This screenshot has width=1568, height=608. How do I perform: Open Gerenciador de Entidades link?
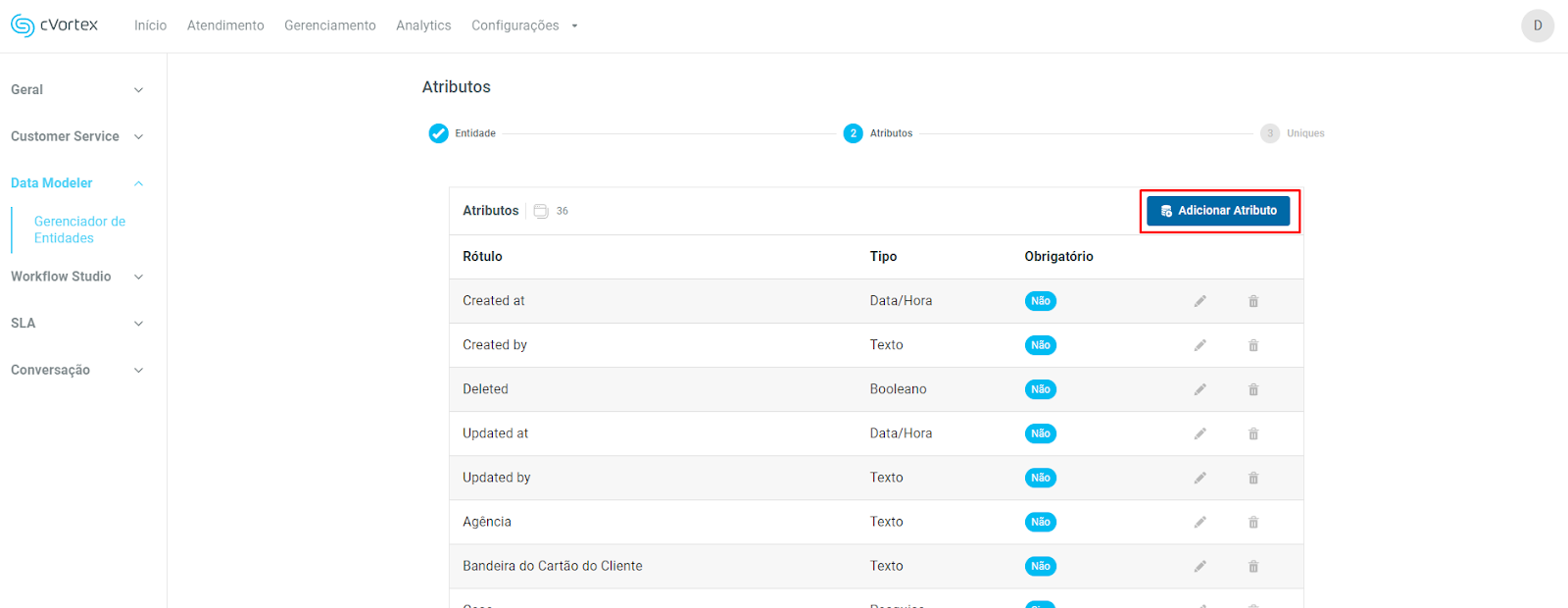(79, 229)
